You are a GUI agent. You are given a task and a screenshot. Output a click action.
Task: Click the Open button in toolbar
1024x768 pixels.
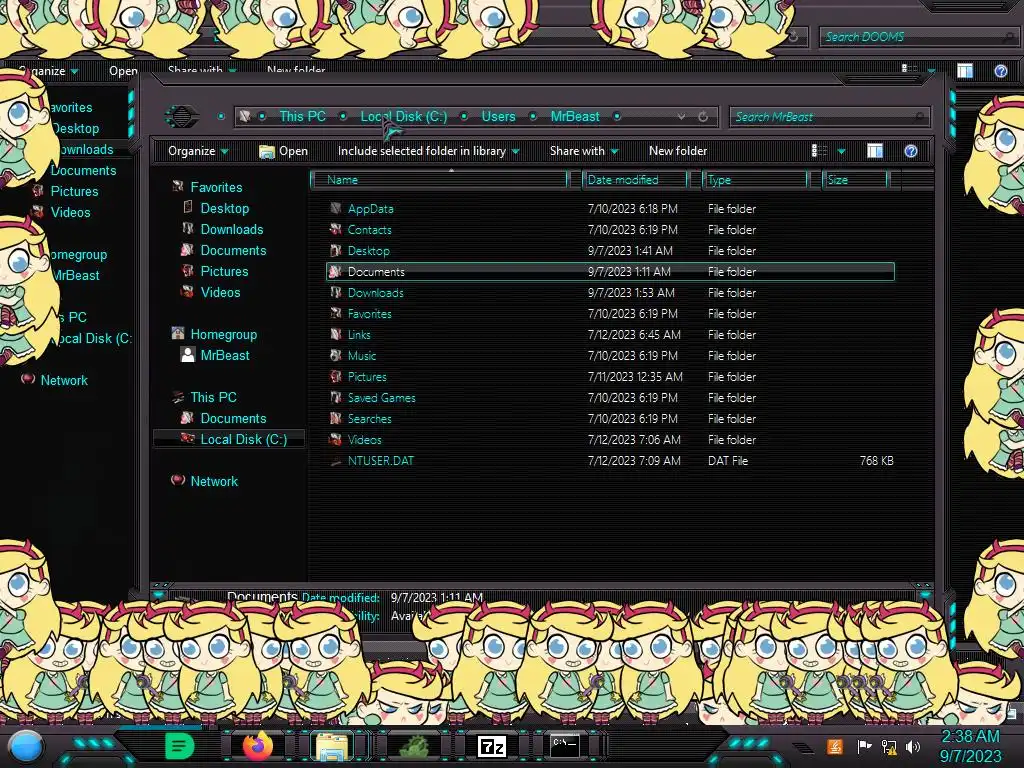click(283, 152)
